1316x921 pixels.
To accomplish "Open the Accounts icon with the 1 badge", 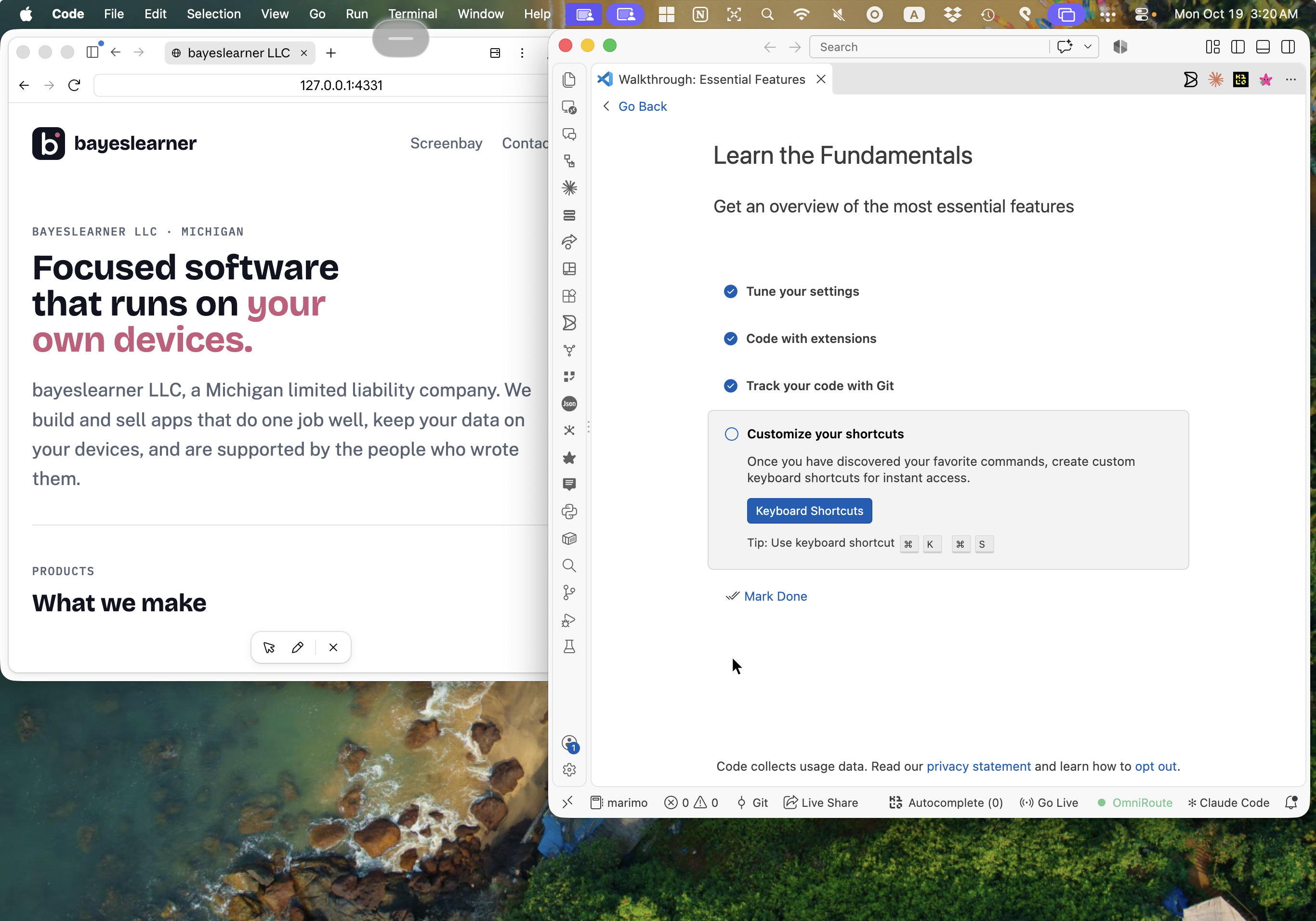I will coord(570,744).
